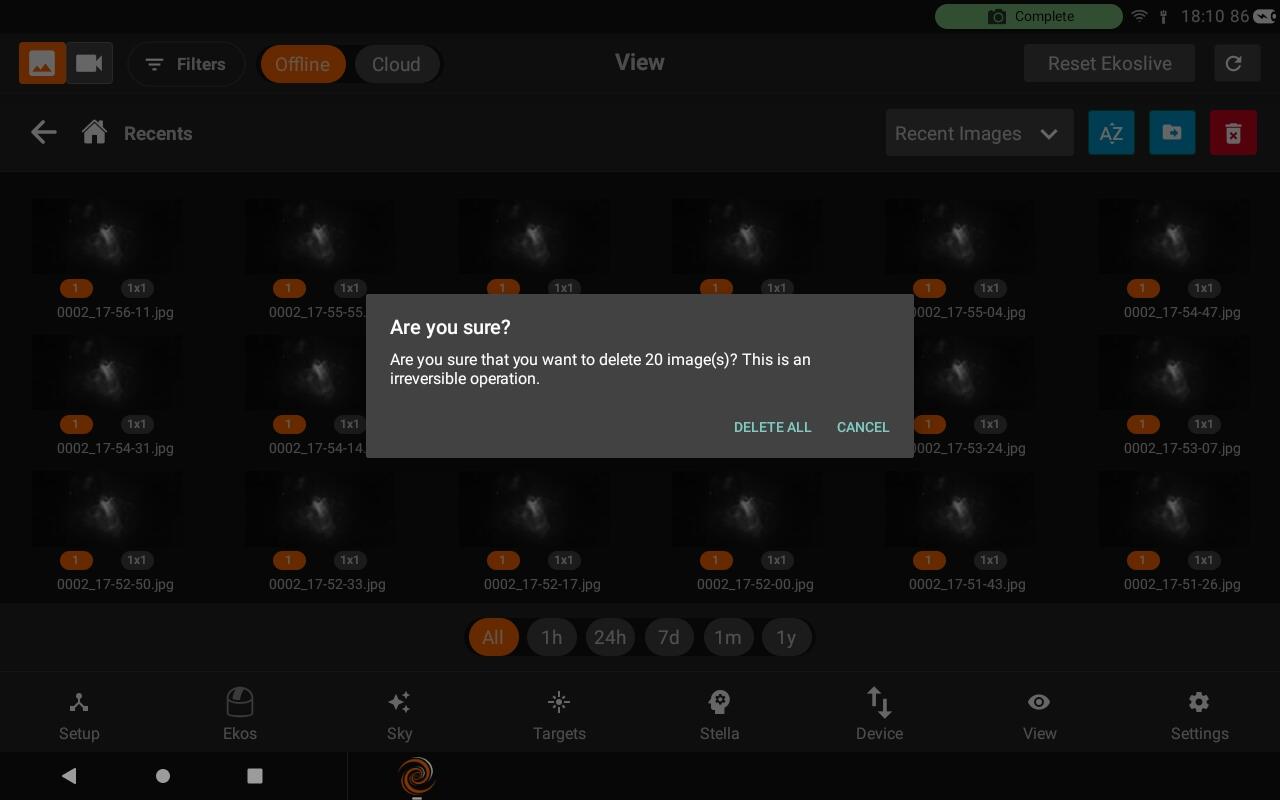The height and width of the screenshot is (800, 1280).
Task: Filter images to last 1h
Action: [x=551, y=637]
